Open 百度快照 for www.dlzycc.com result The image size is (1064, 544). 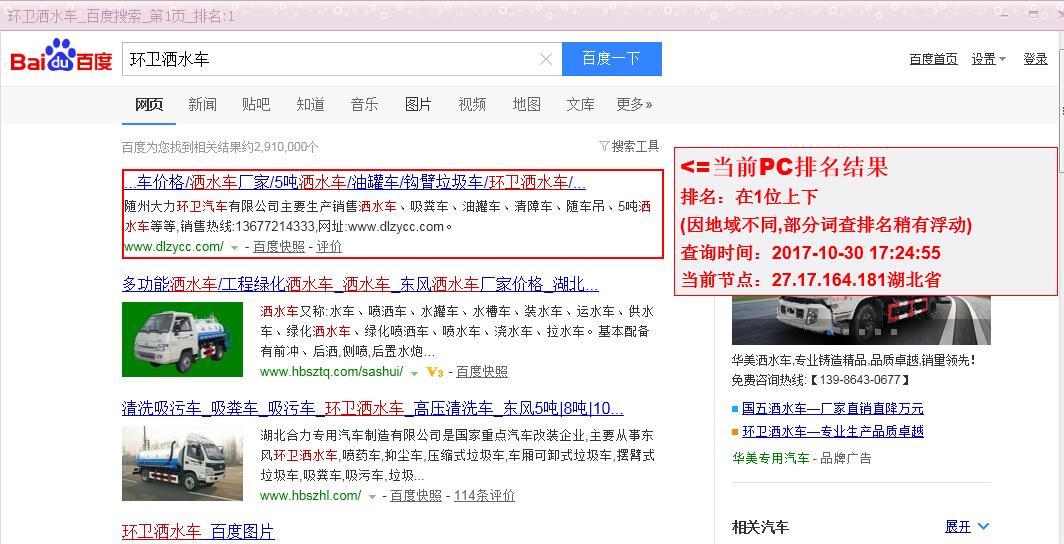point(279,247)
